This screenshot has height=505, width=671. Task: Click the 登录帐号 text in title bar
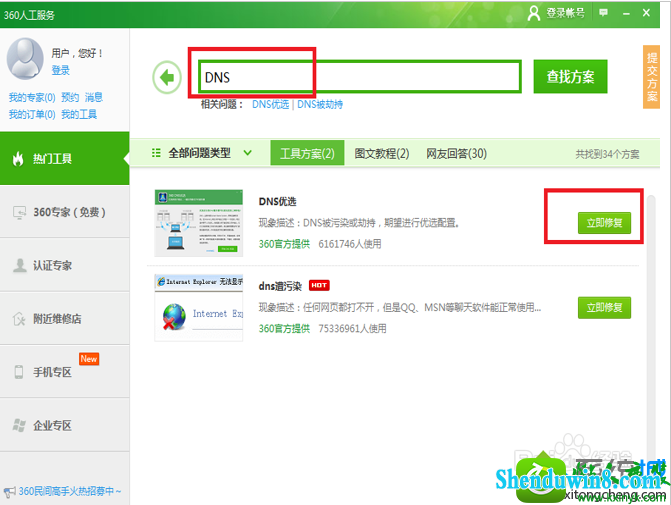[565, 13]
